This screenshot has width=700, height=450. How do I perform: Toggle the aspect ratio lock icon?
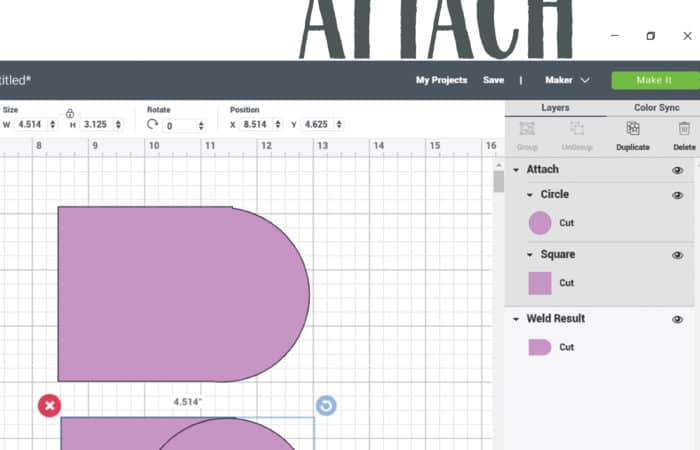point(70,113)
